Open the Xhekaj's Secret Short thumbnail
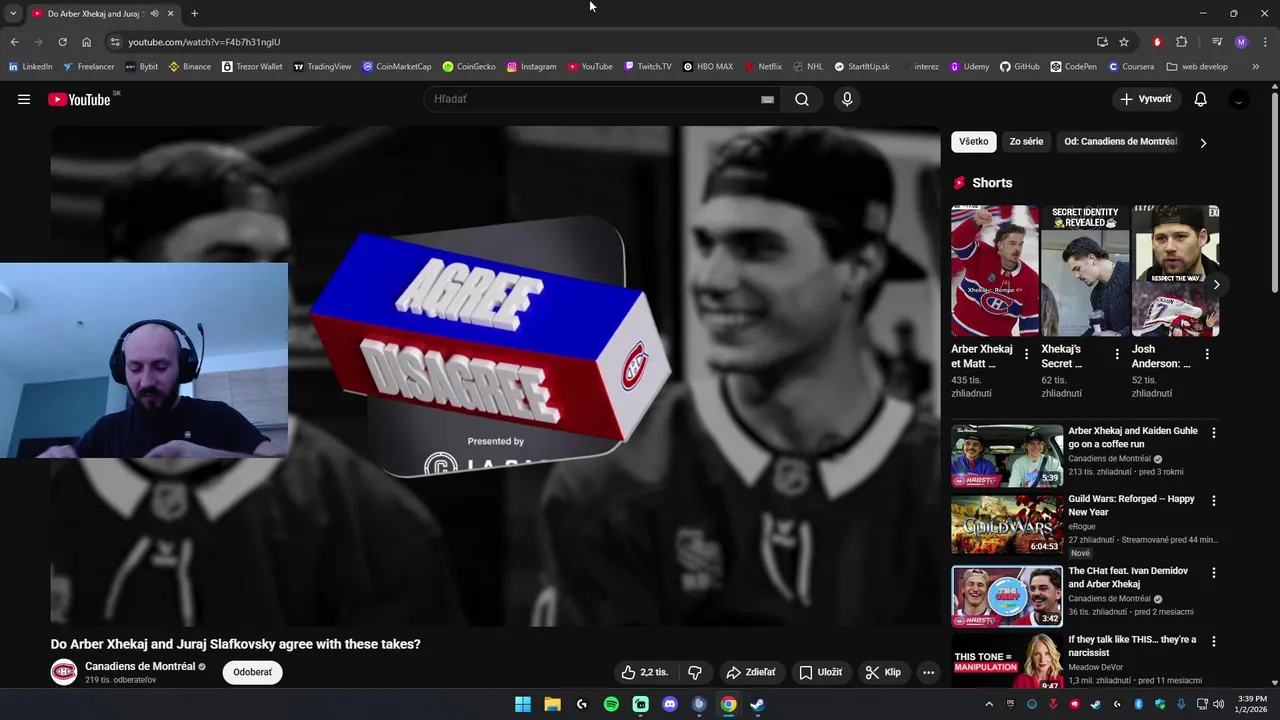 [x=1085, y=271]
